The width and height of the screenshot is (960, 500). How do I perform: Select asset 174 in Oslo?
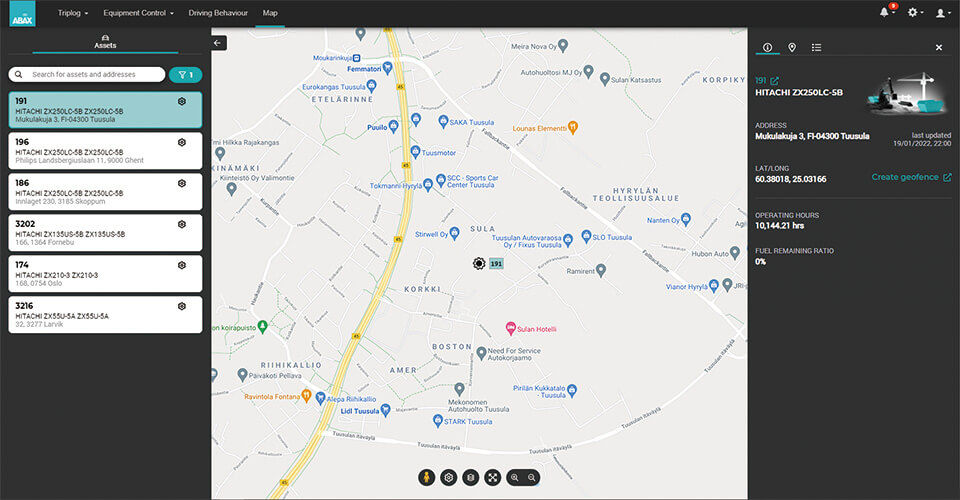pyautogui.click(x=105, y=274)
